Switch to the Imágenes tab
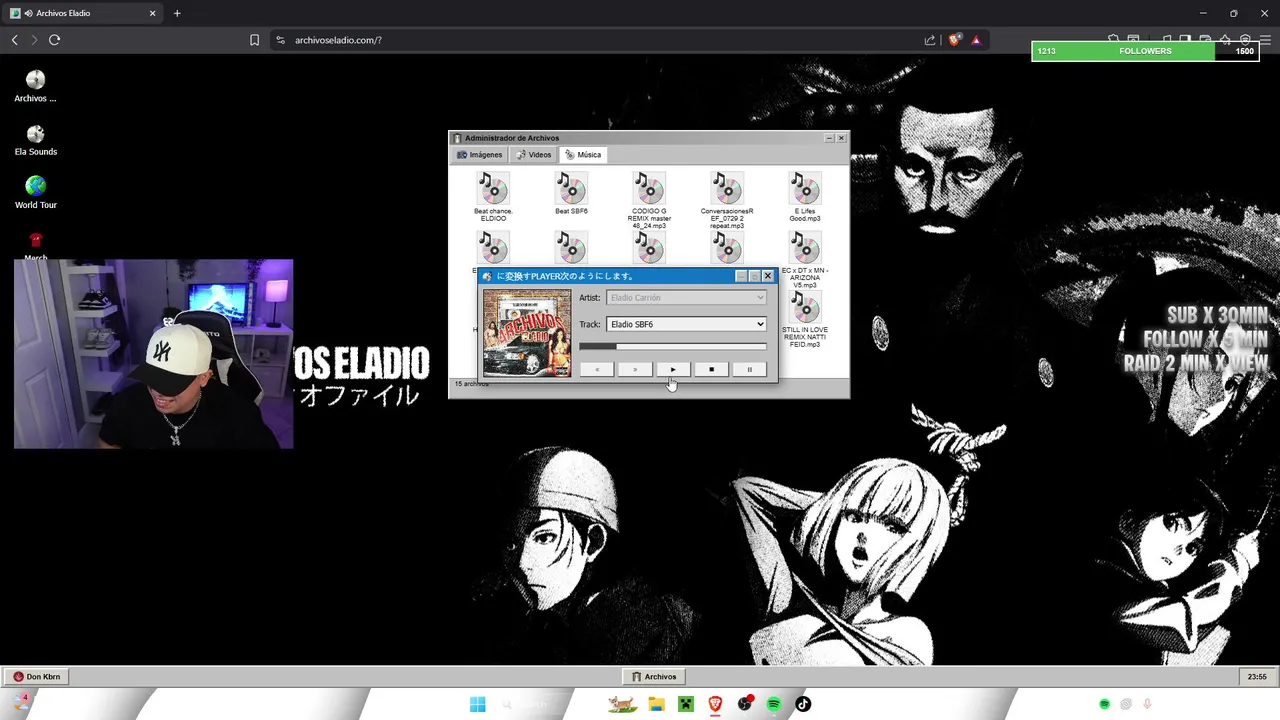The image size is (1280, 720). click(480, 155)
